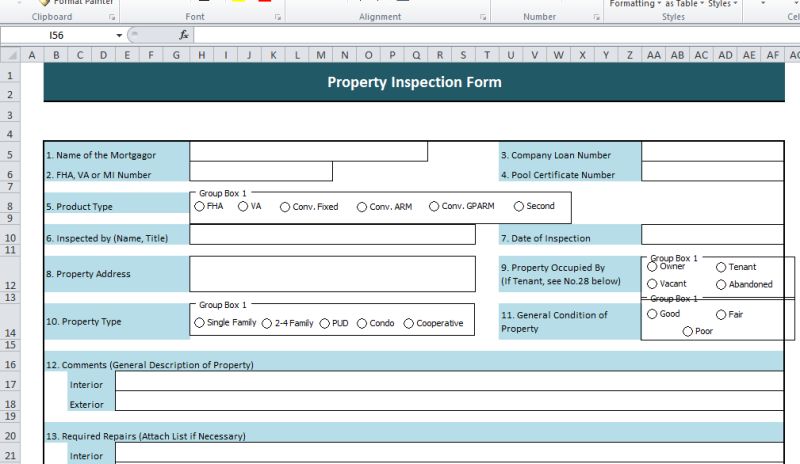The image size is (800, 464).
Task: Click the Name of the Mortgagor field
Action: pos(308,152)
